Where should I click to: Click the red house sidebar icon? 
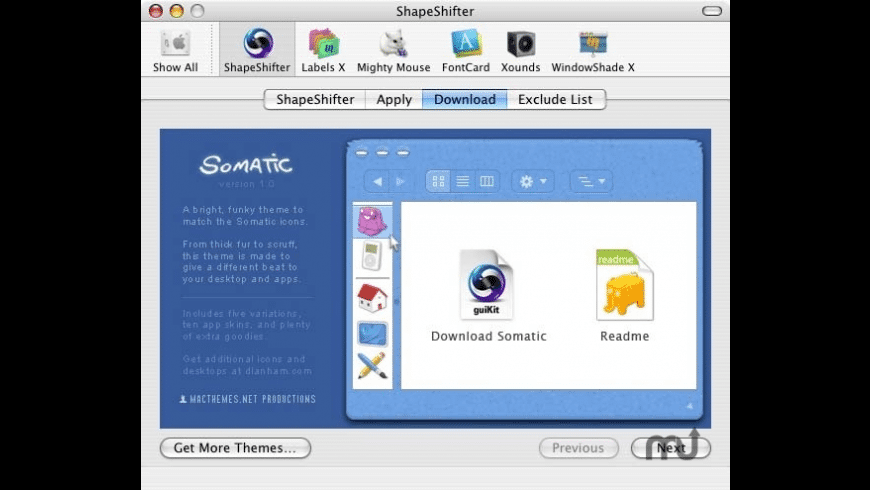(x=372, y=297)
